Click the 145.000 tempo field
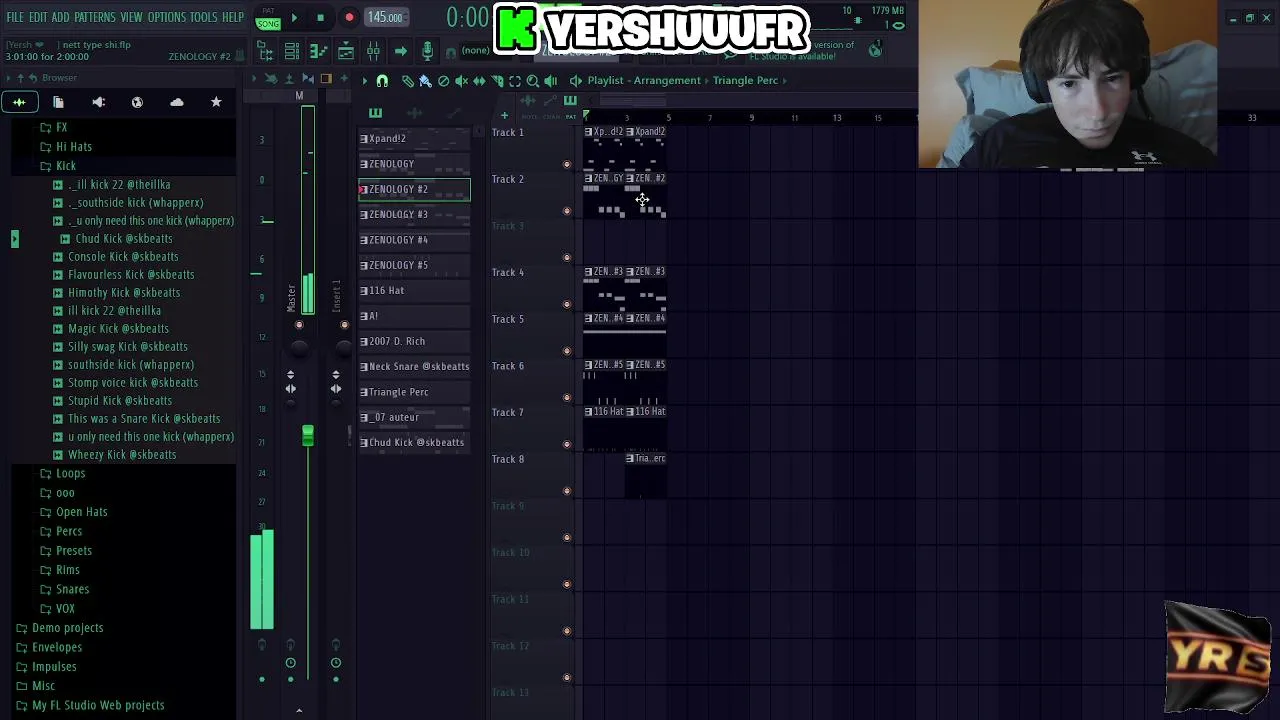 pos(385,18)
